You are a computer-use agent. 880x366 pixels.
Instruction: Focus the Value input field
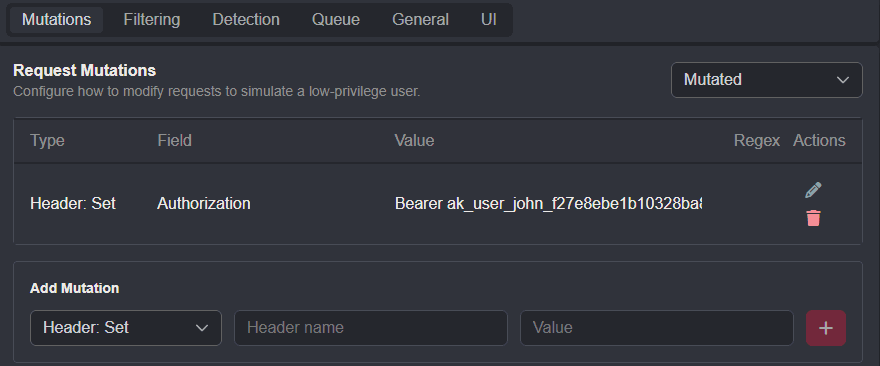click(x=657, y=328)
